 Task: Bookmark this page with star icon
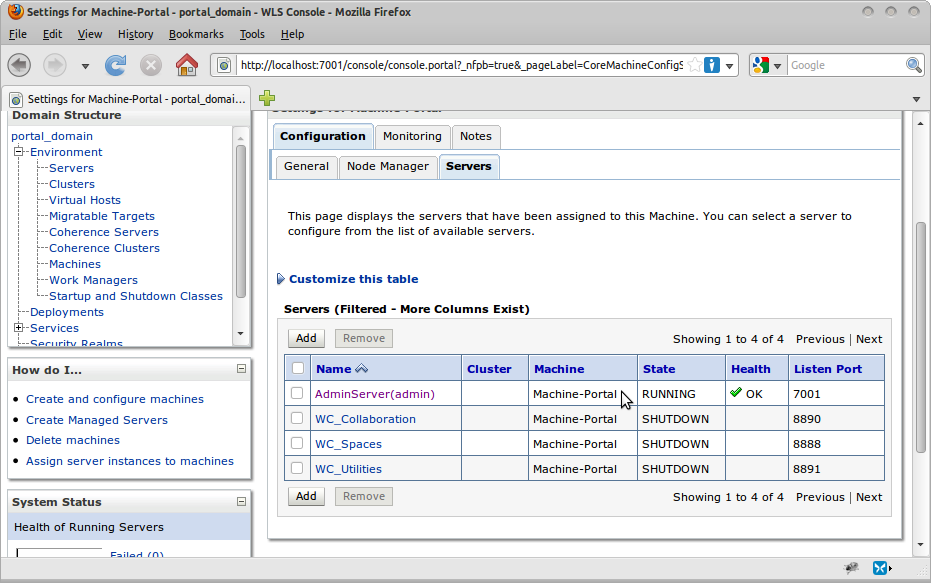695,65
